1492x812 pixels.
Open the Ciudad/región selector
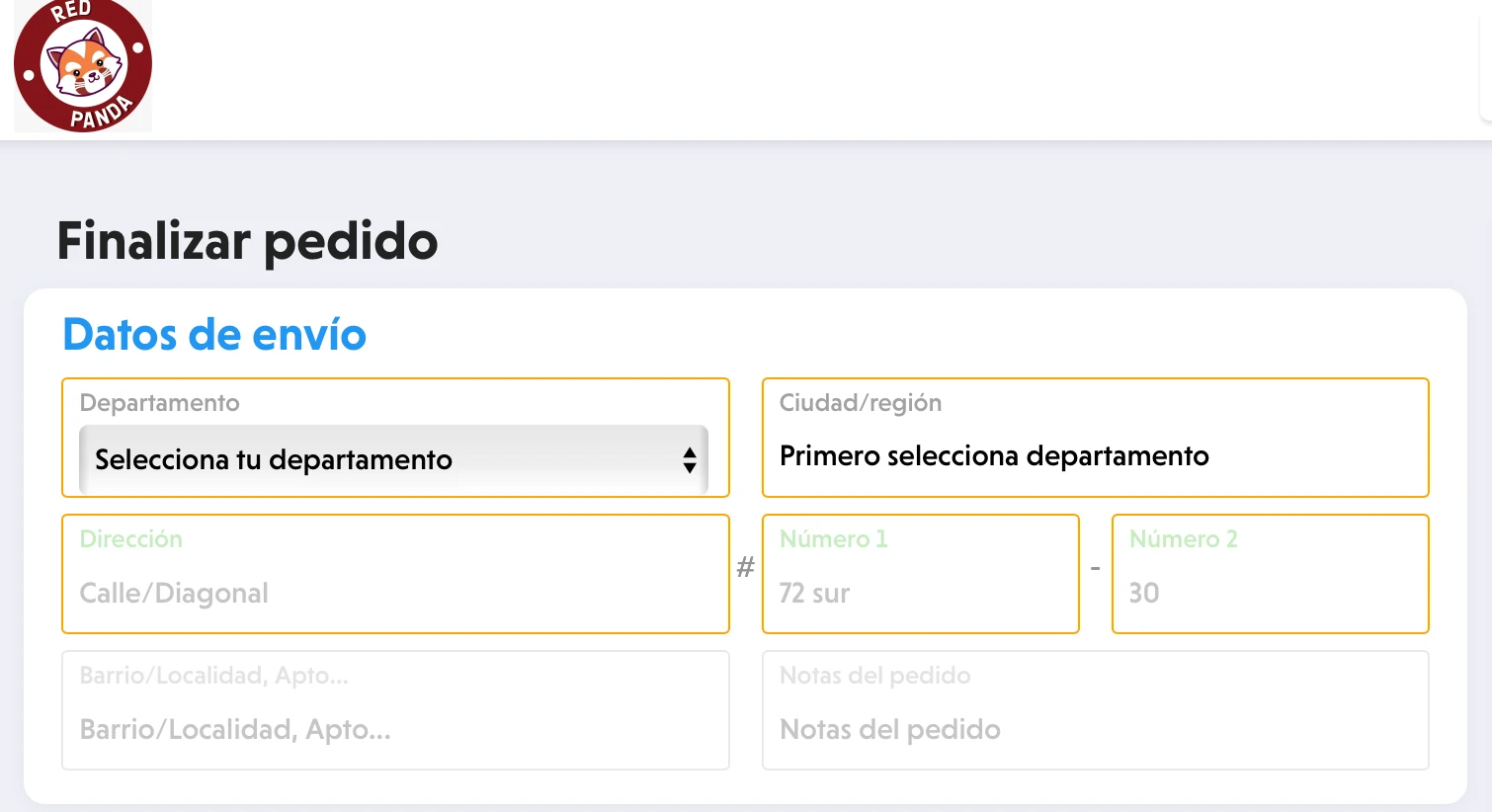tap(1094, 456)
